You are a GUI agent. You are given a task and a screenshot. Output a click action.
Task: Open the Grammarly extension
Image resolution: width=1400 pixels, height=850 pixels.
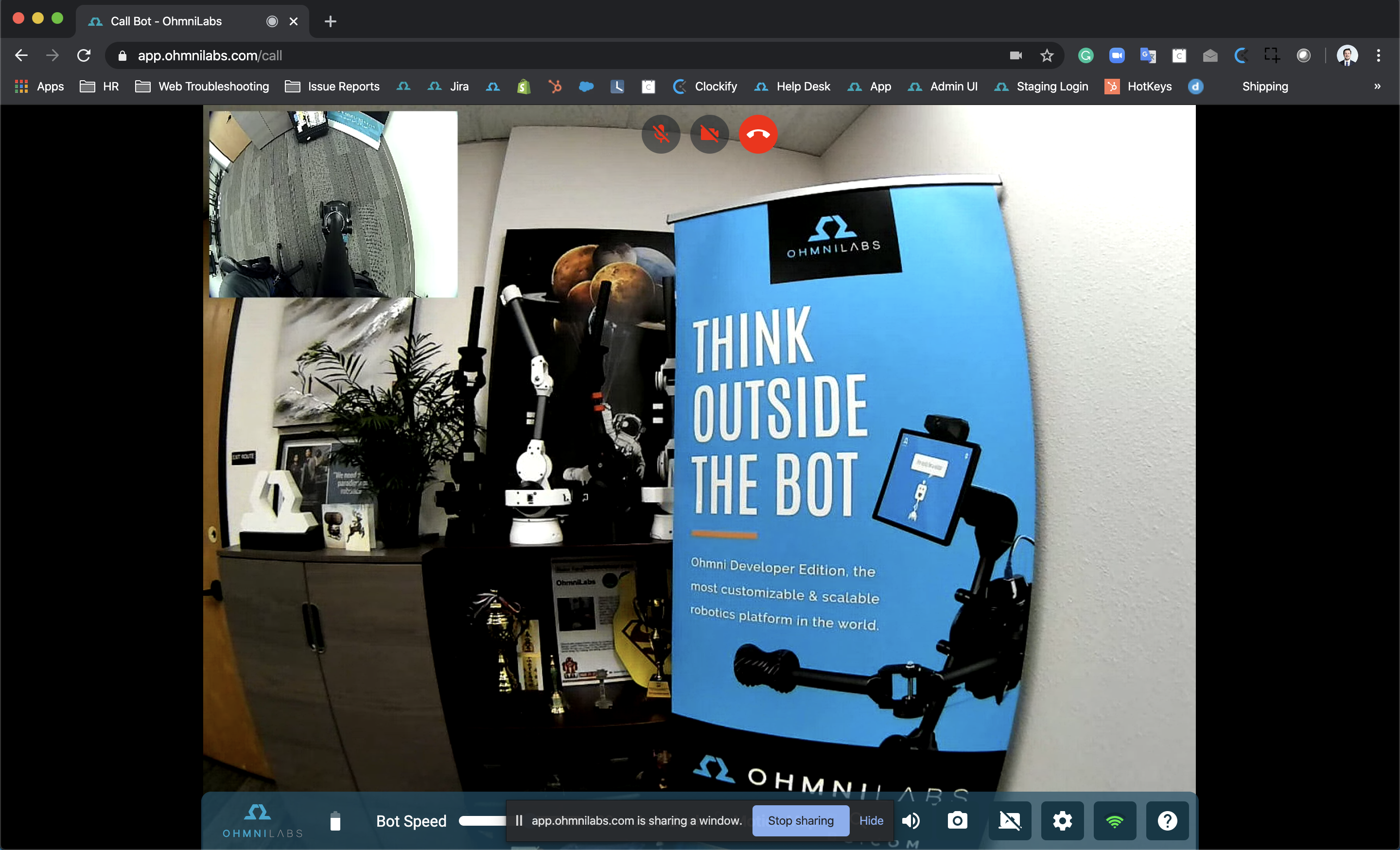click(1086, 55)
